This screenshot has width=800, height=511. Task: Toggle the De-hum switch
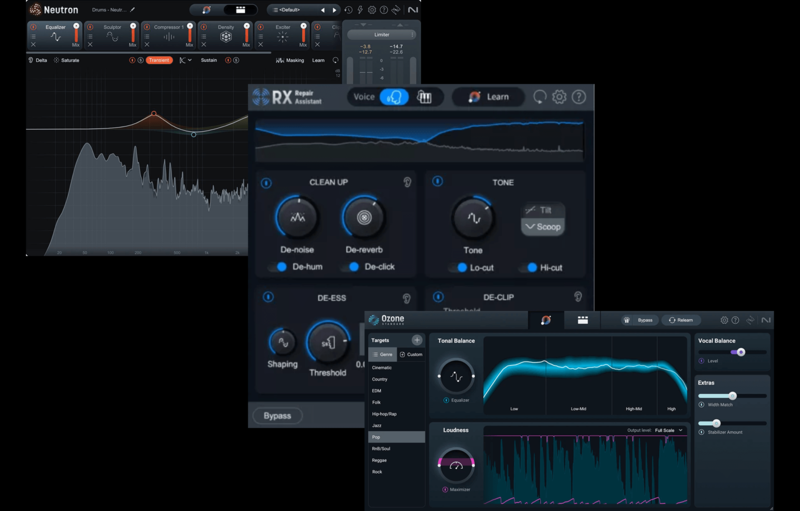point(278,267)
